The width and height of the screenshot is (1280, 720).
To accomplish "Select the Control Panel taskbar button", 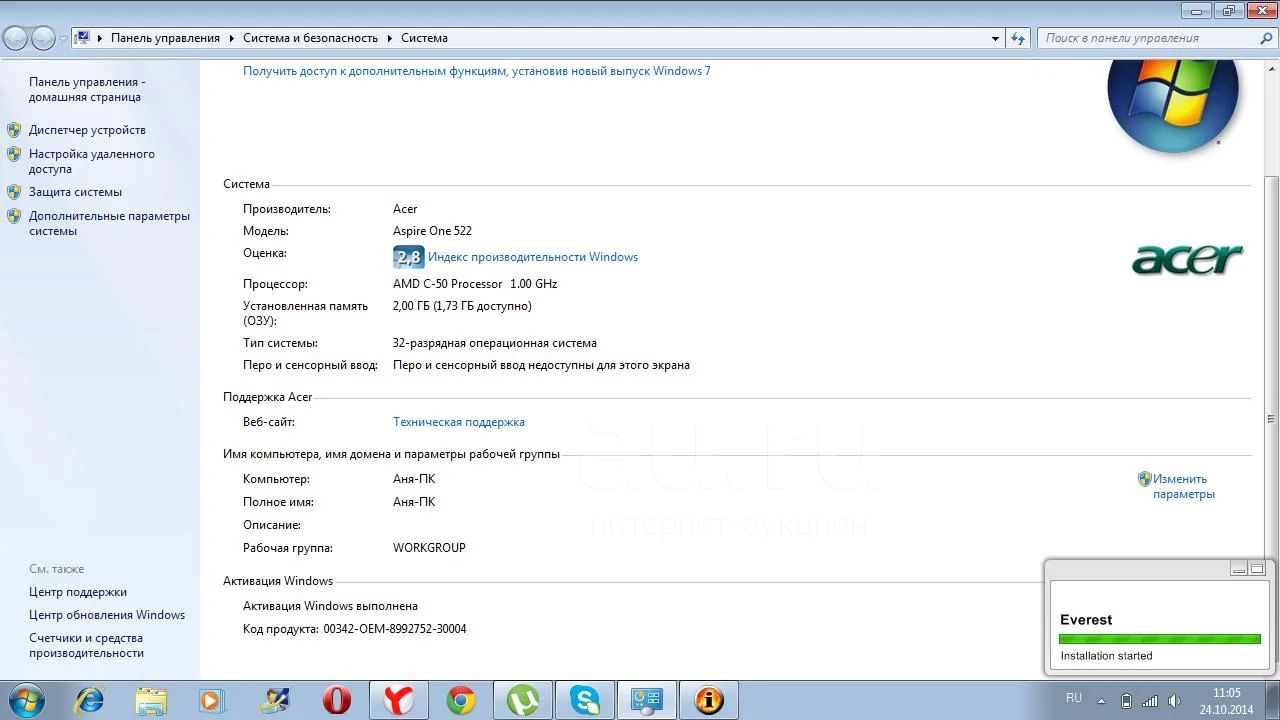I will 647,700.
